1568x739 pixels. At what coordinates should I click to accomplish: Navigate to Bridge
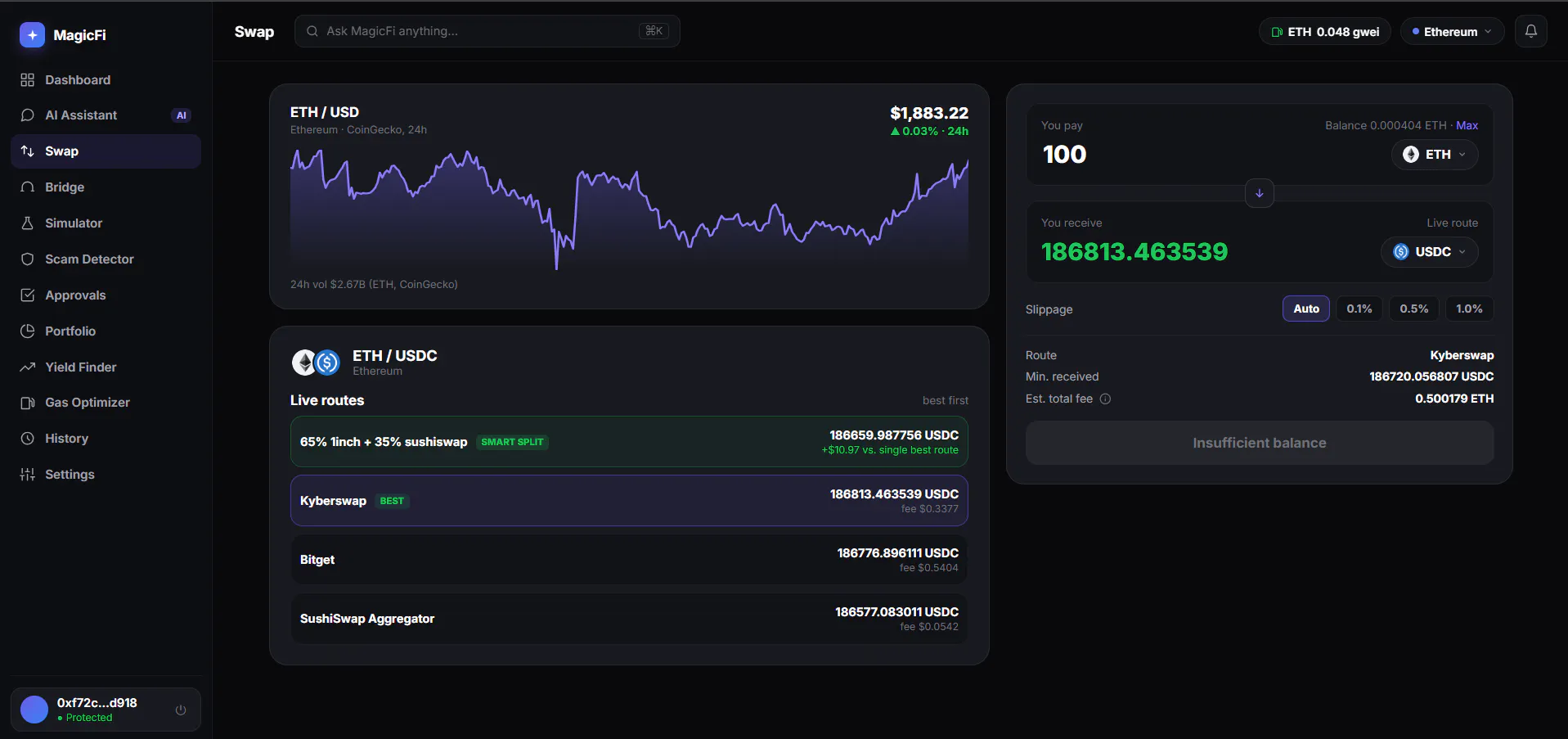[x=106, y=187]
